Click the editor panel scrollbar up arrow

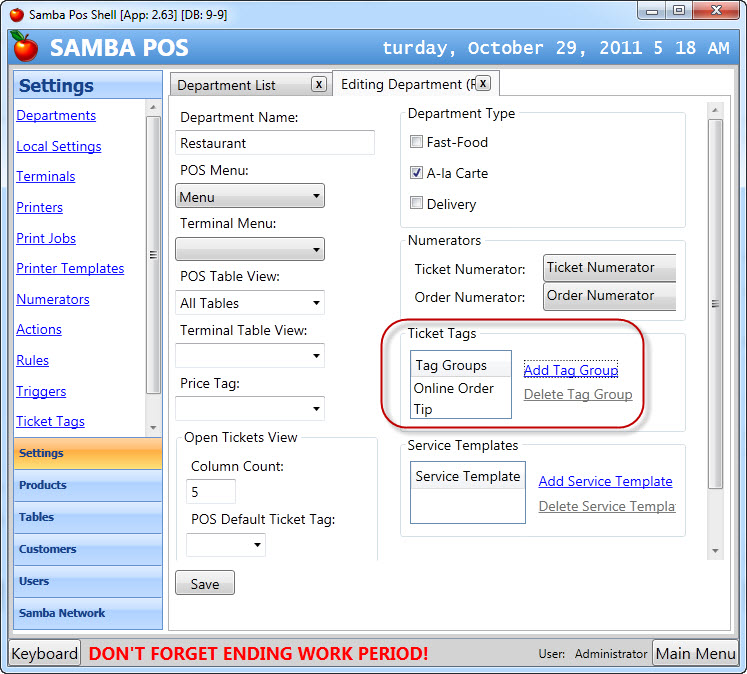715,110
